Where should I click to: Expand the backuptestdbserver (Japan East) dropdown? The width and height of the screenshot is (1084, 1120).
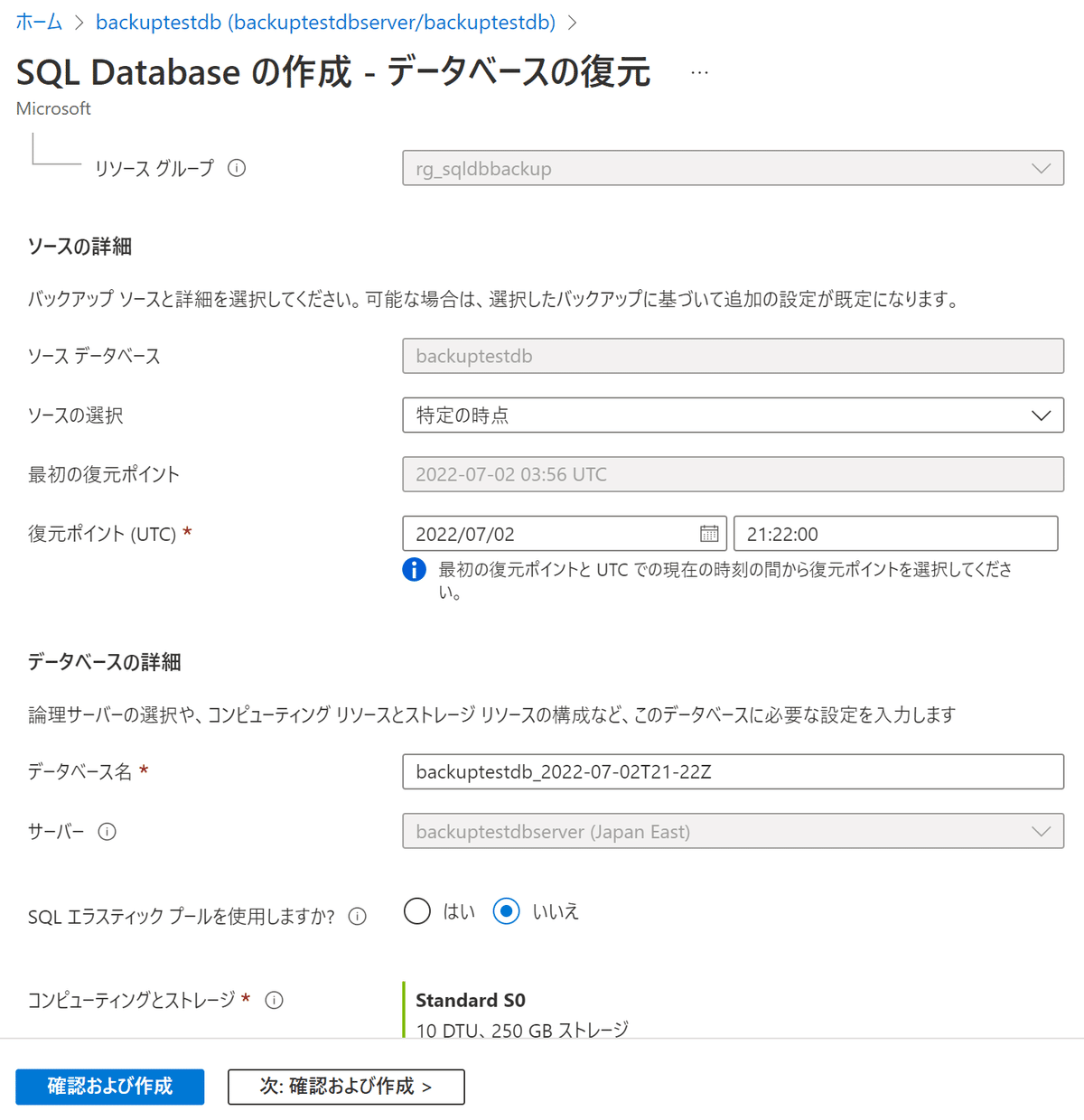[733, 831]
